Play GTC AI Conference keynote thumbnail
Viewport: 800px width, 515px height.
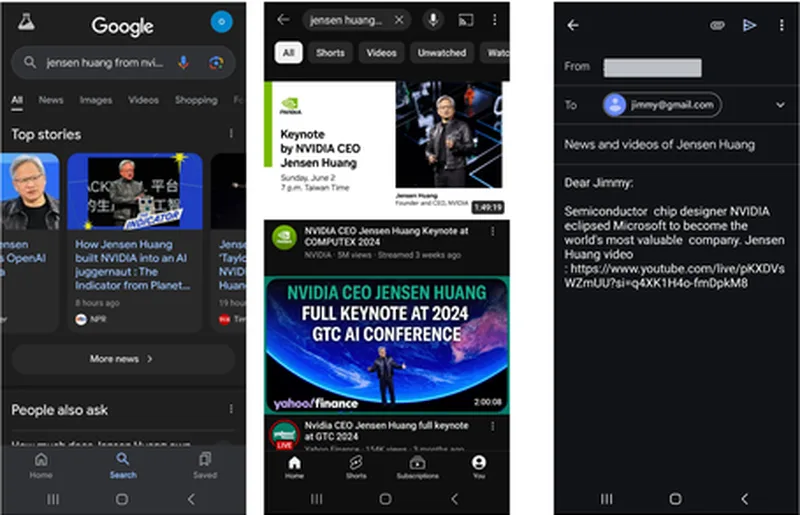tap(387, 345)
